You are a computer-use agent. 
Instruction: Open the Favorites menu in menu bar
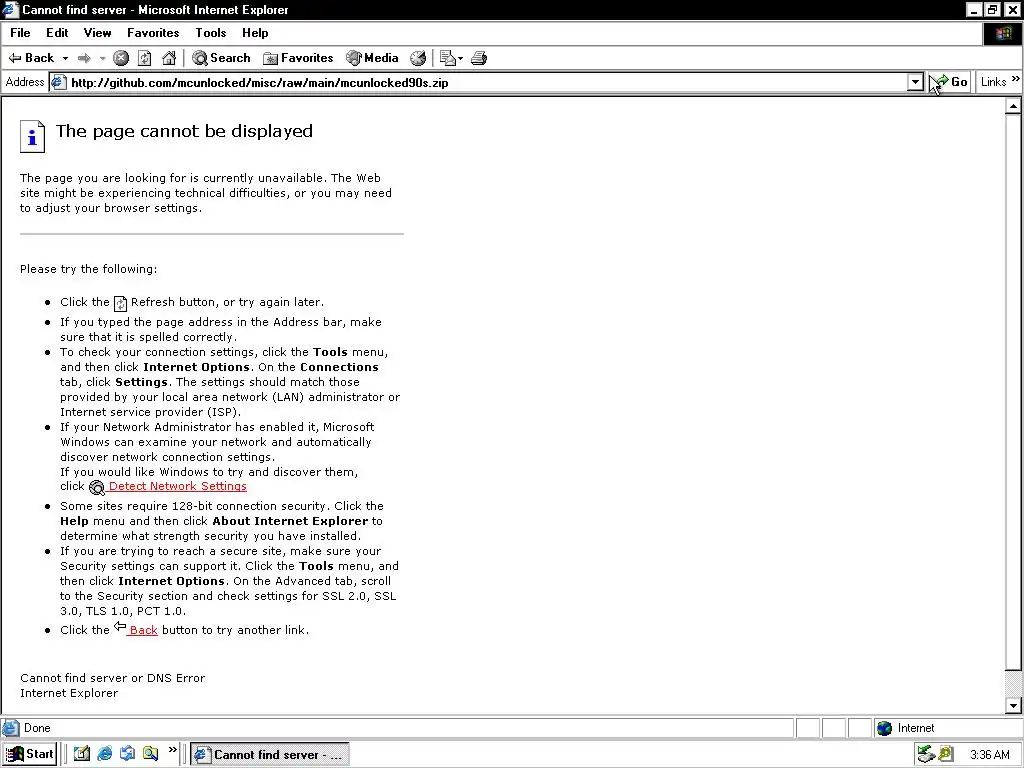(153, 33)
